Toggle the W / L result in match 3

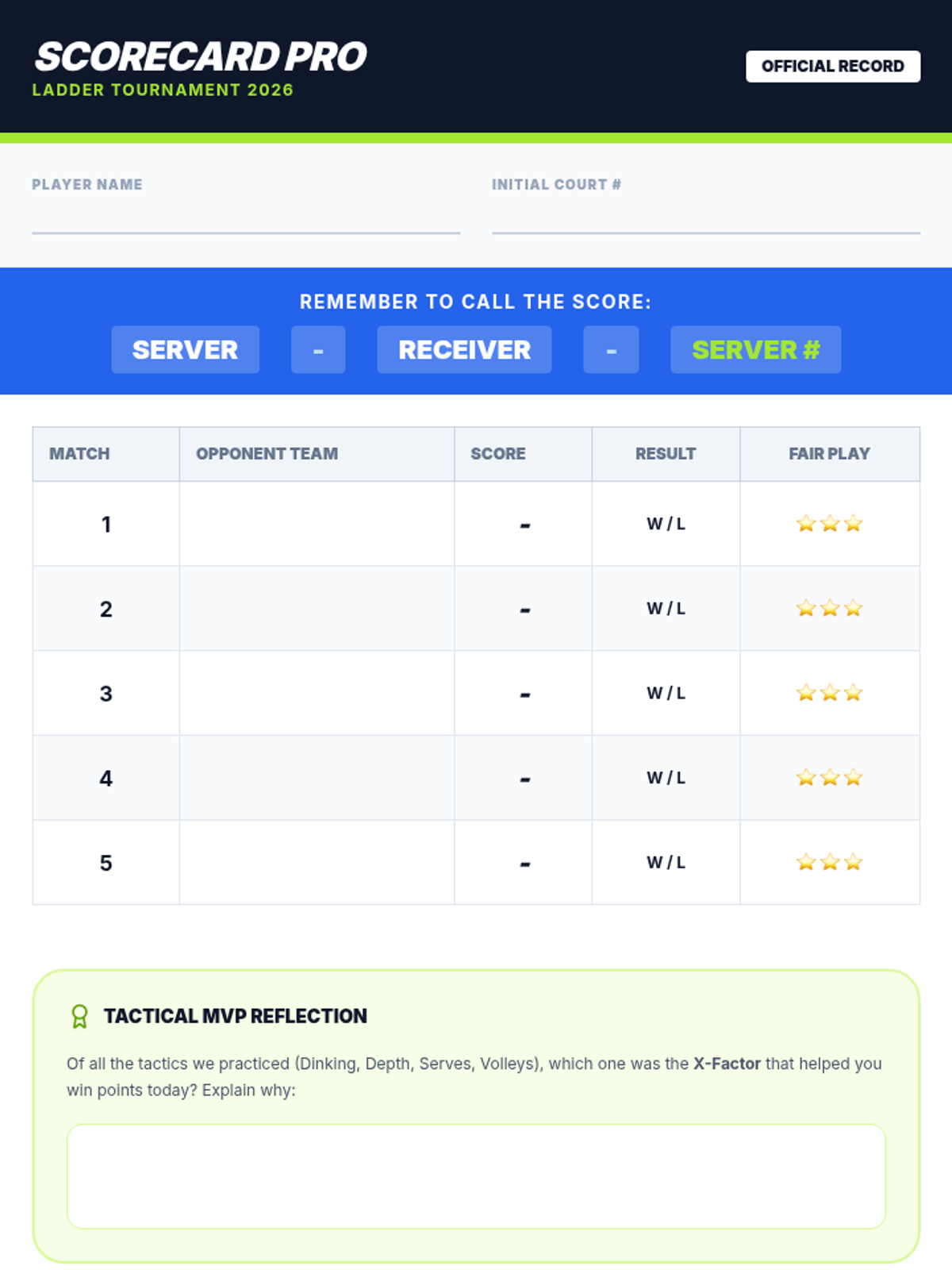tap(666, 693)
